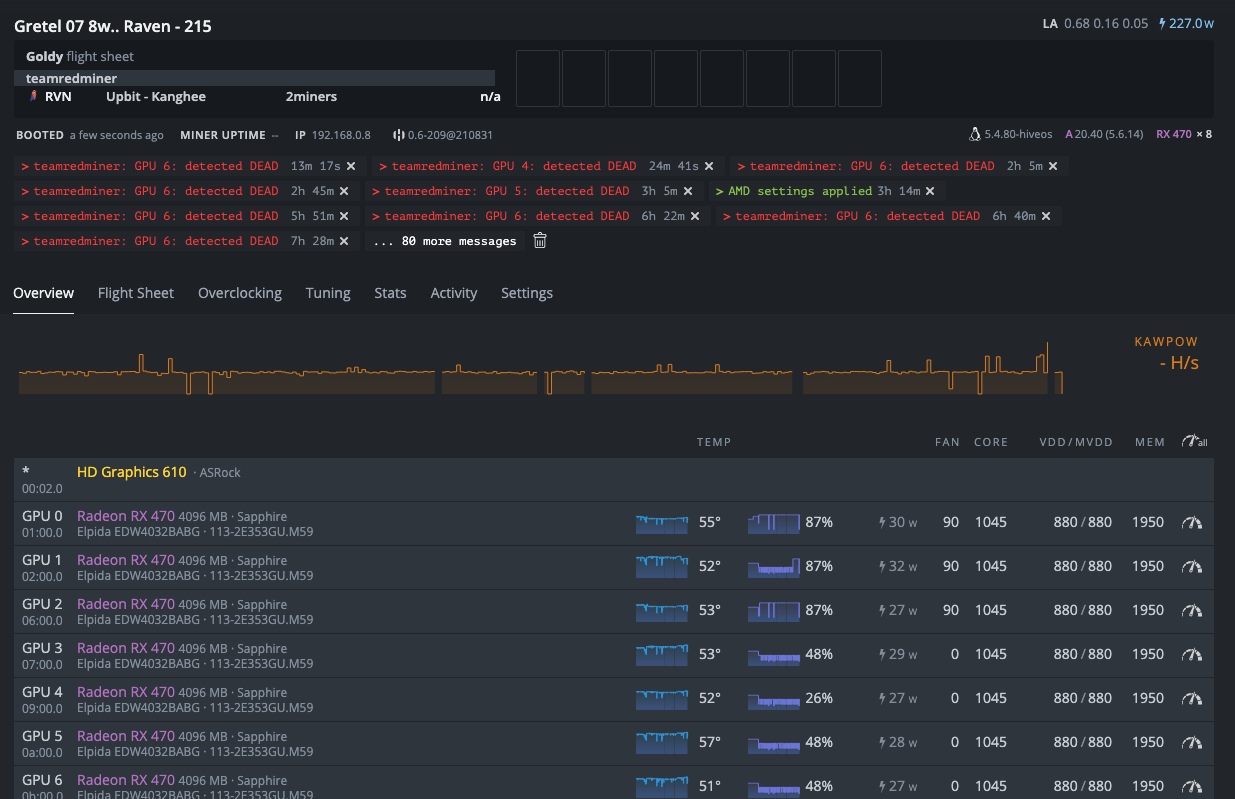The width and height of the screenshot is (1235, 799).
Task: Click the lightning power icon beside 227.0 w
Action: [x=1162, y=23]
